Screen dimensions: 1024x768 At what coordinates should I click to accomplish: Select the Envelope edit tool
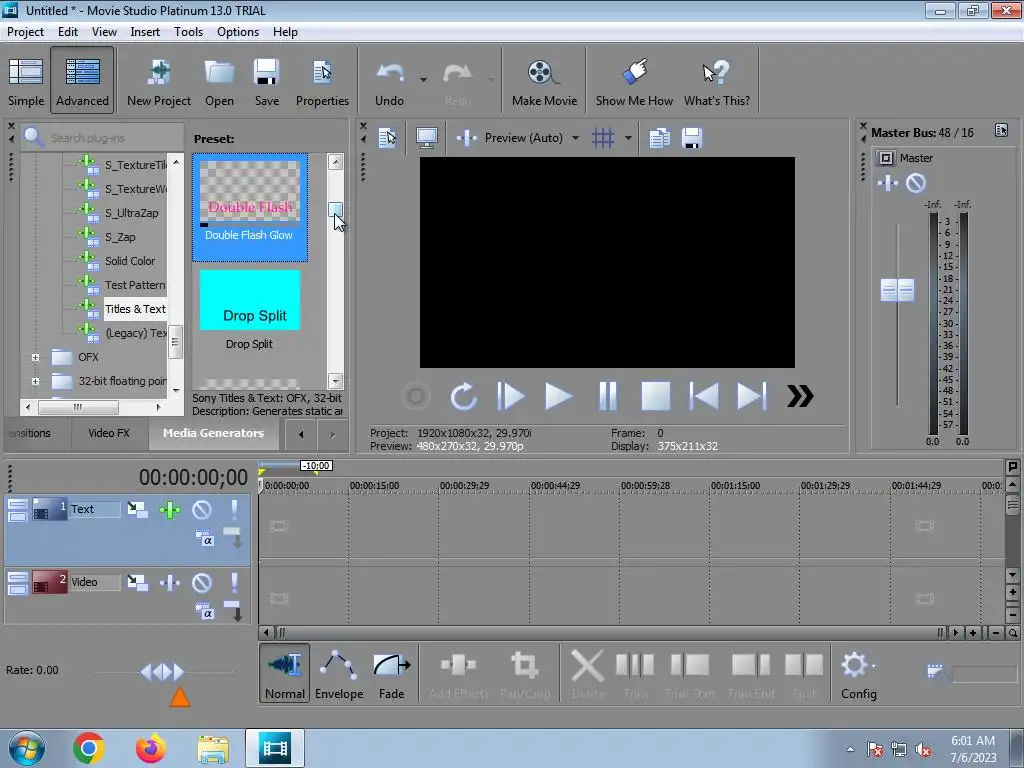pos(338,673)
